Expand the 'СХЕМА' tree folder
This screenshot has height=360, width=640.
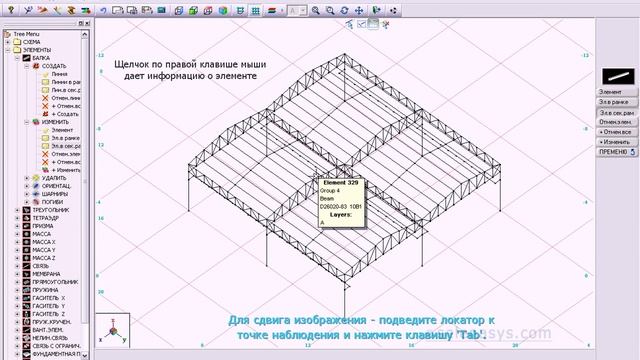(x=7, y=42)
